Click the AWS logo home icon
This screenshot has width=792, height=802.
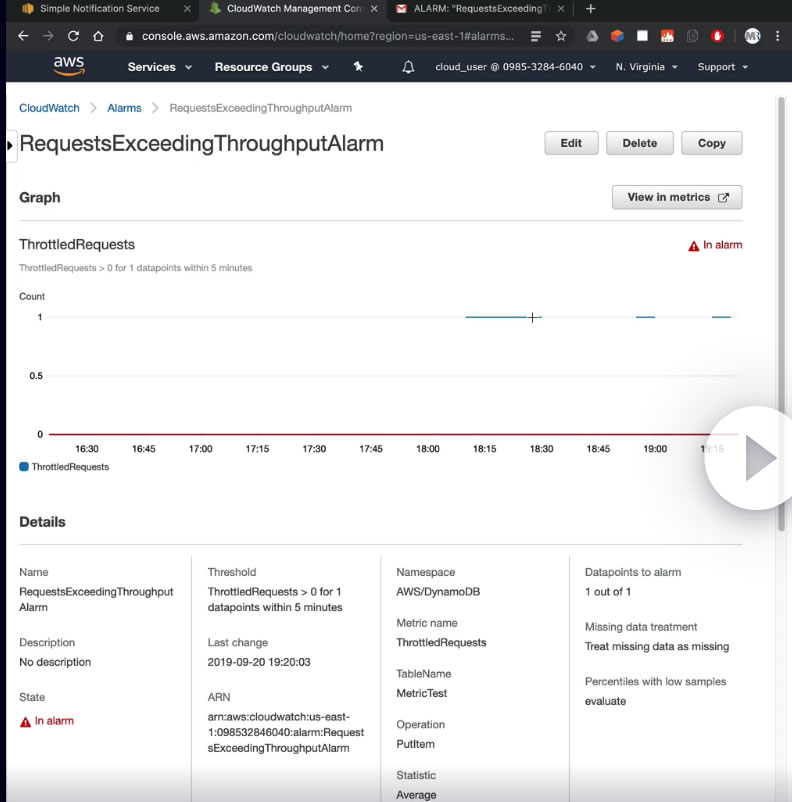tap(69, 66)
